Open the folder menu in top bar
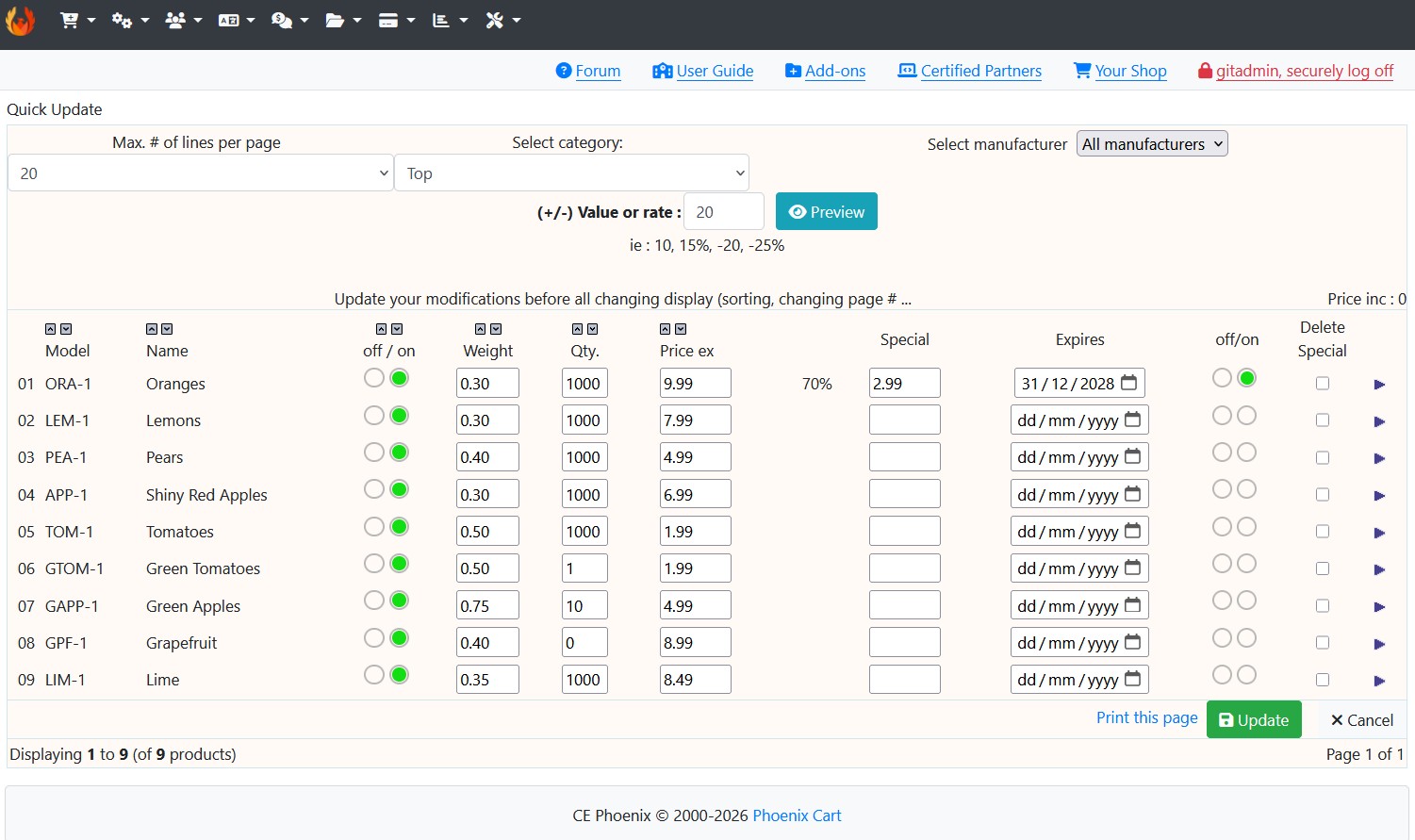The image size is (1415, 840). point(343,20)
